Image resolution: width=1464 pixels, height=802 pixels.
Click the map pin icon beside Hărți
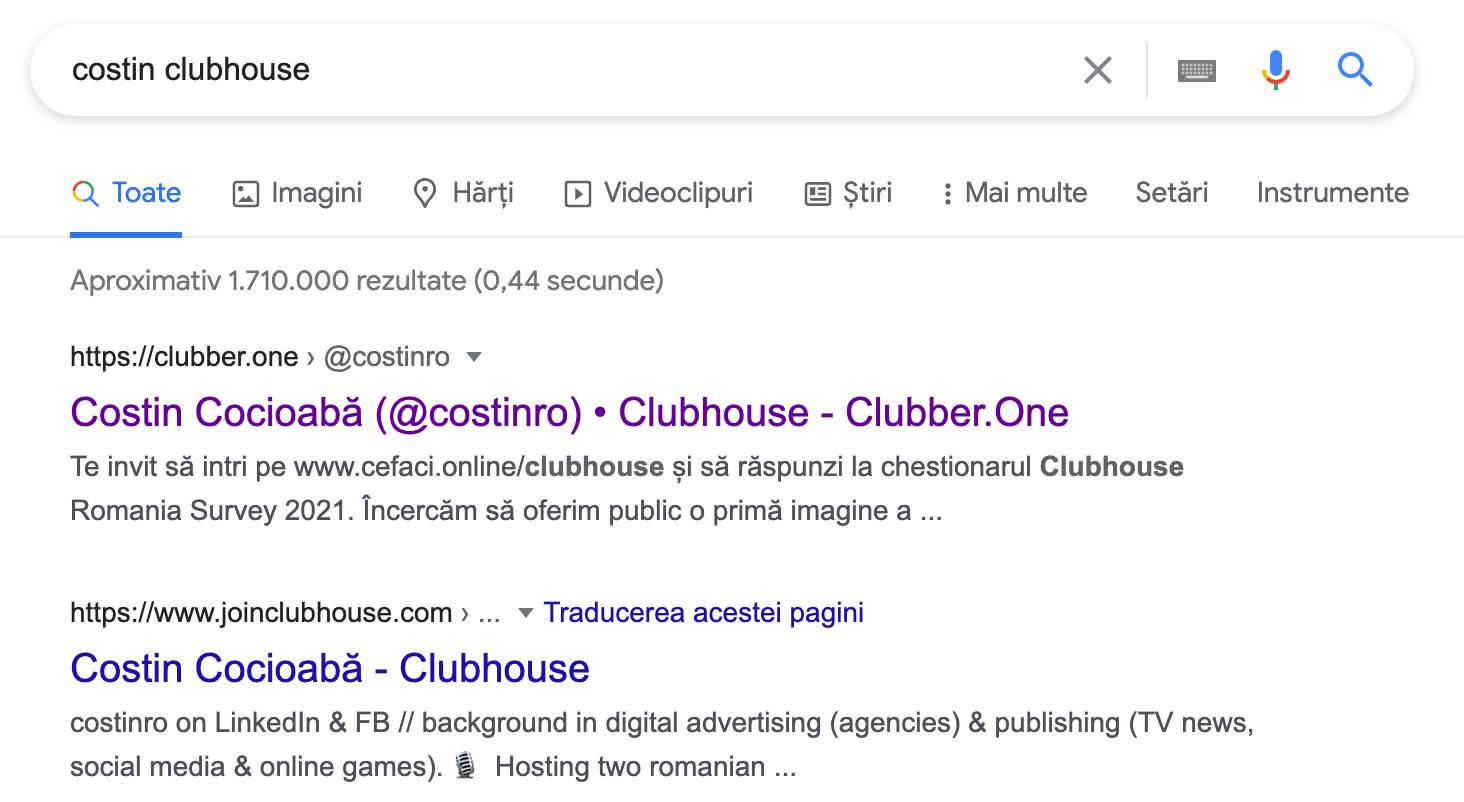tap(425, 193)
